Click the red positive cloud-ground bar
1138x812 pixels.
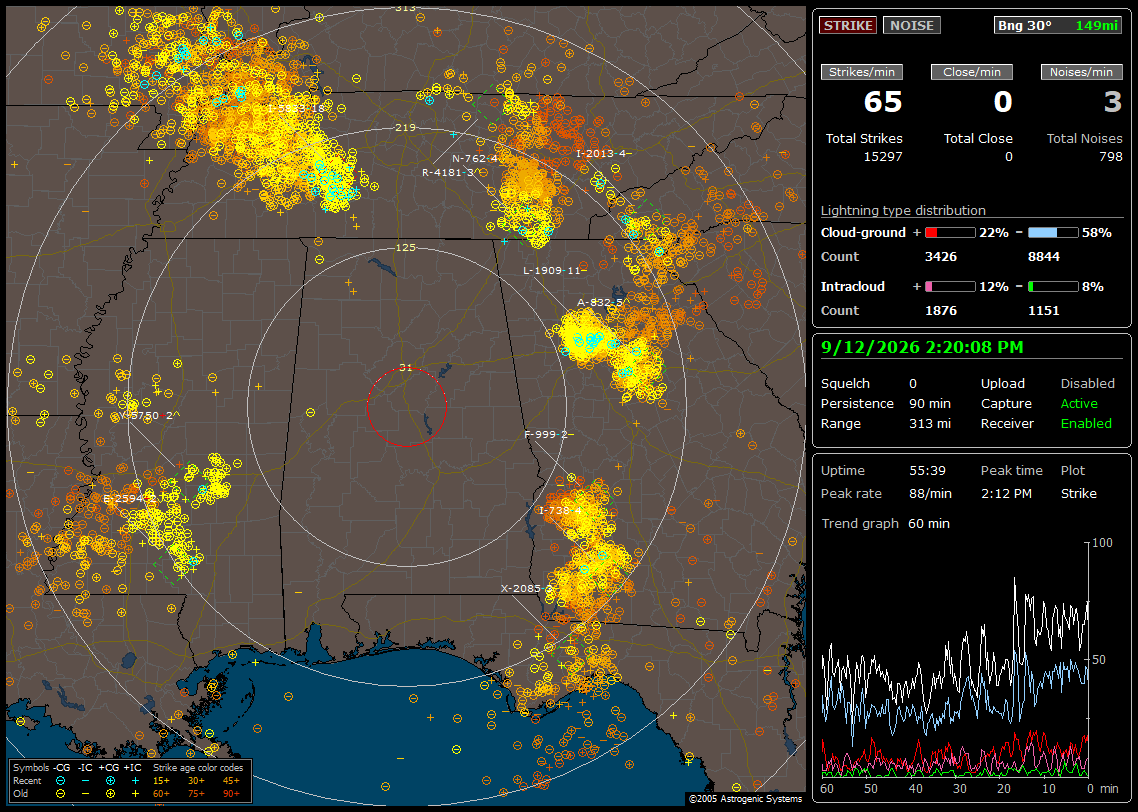coord(950,233)
